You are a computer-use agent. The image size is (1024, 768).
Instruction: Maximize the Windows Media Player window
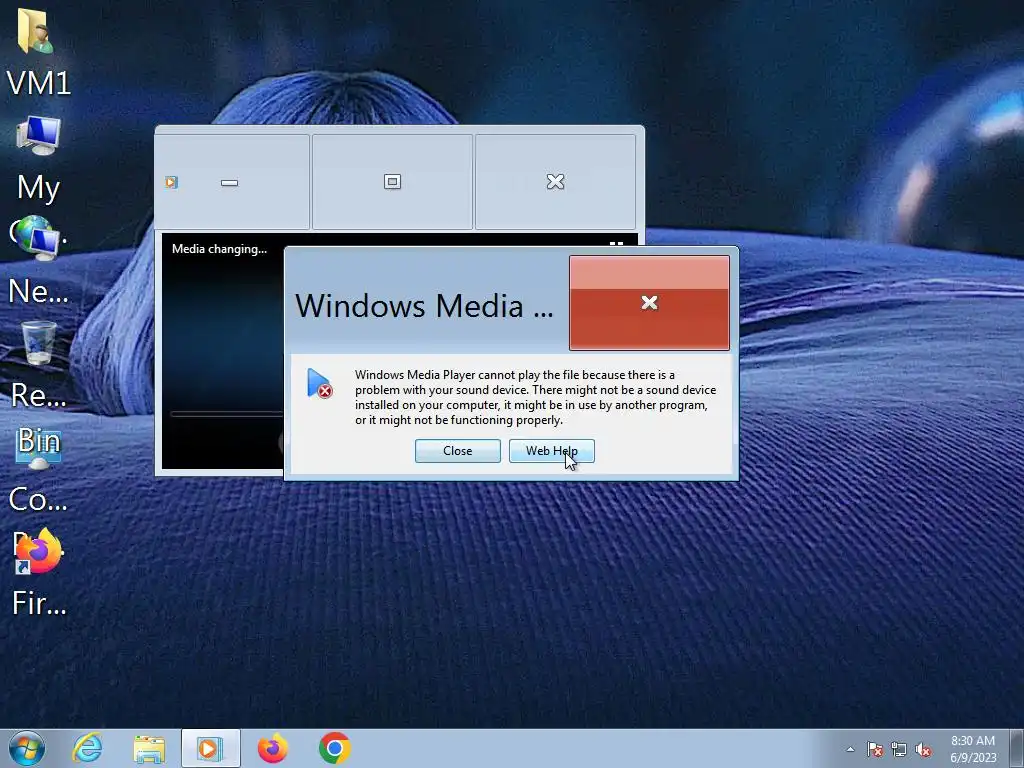(392, 182)
